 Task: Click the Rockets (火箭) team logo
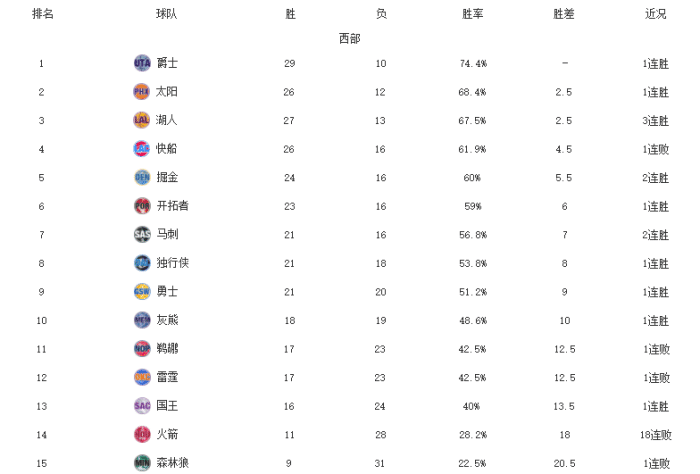coord(142,434)
